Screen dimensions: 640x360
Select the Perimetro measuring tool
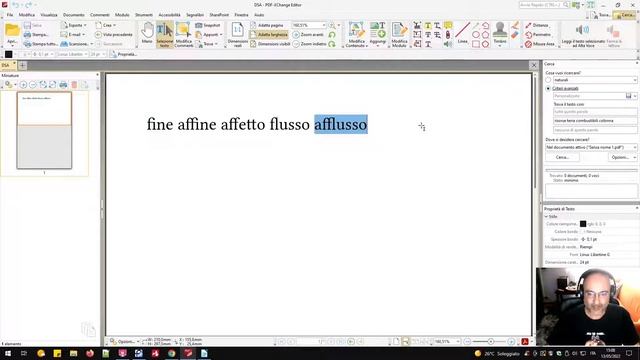538,35
